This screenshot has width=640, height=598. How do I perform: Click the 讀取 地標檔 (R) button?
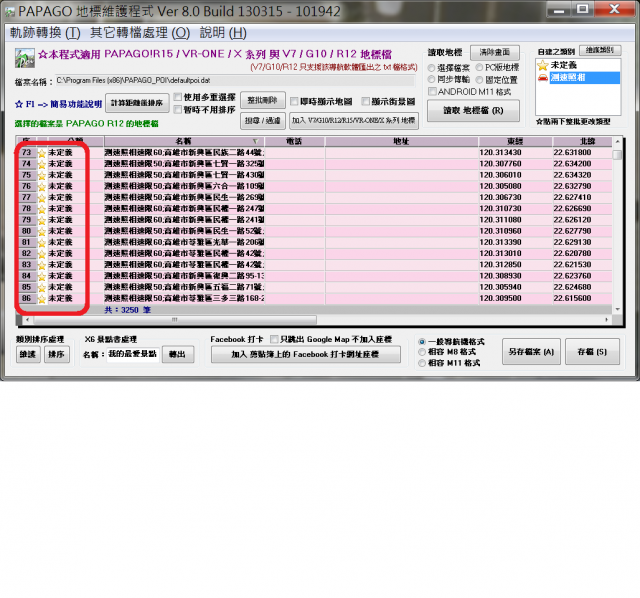coord(473,111)
